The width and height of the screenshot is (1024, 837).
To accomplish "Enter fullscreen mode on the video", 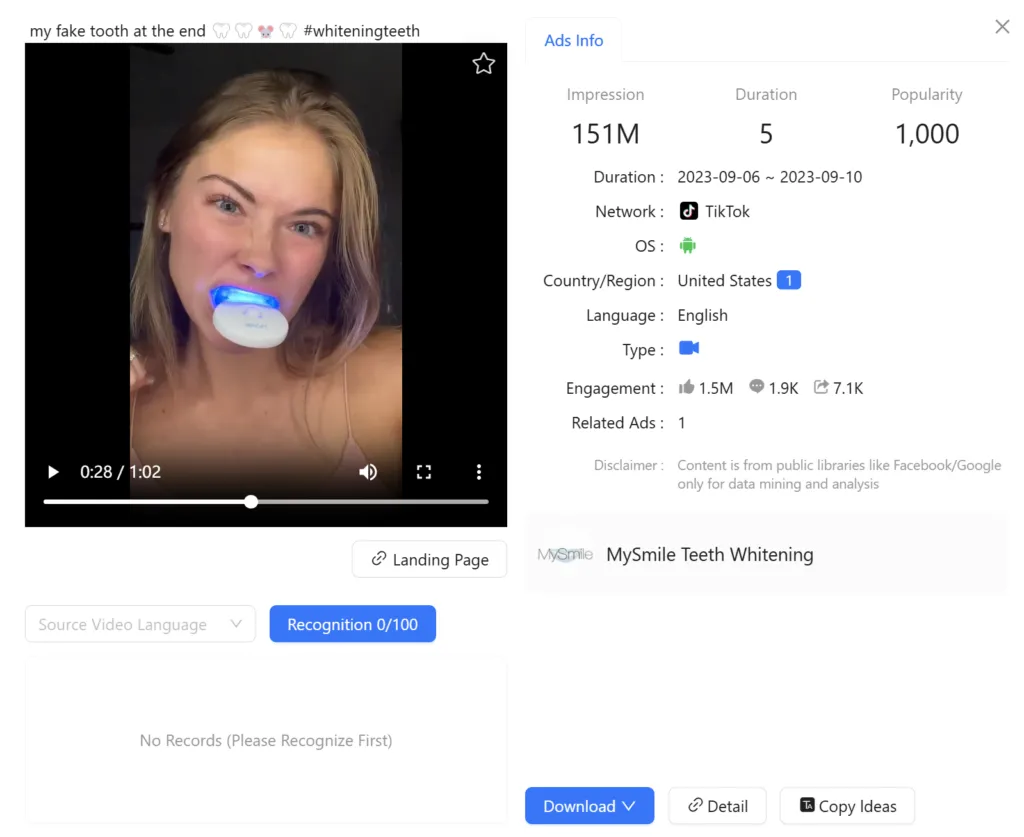I will pos(424,472).
